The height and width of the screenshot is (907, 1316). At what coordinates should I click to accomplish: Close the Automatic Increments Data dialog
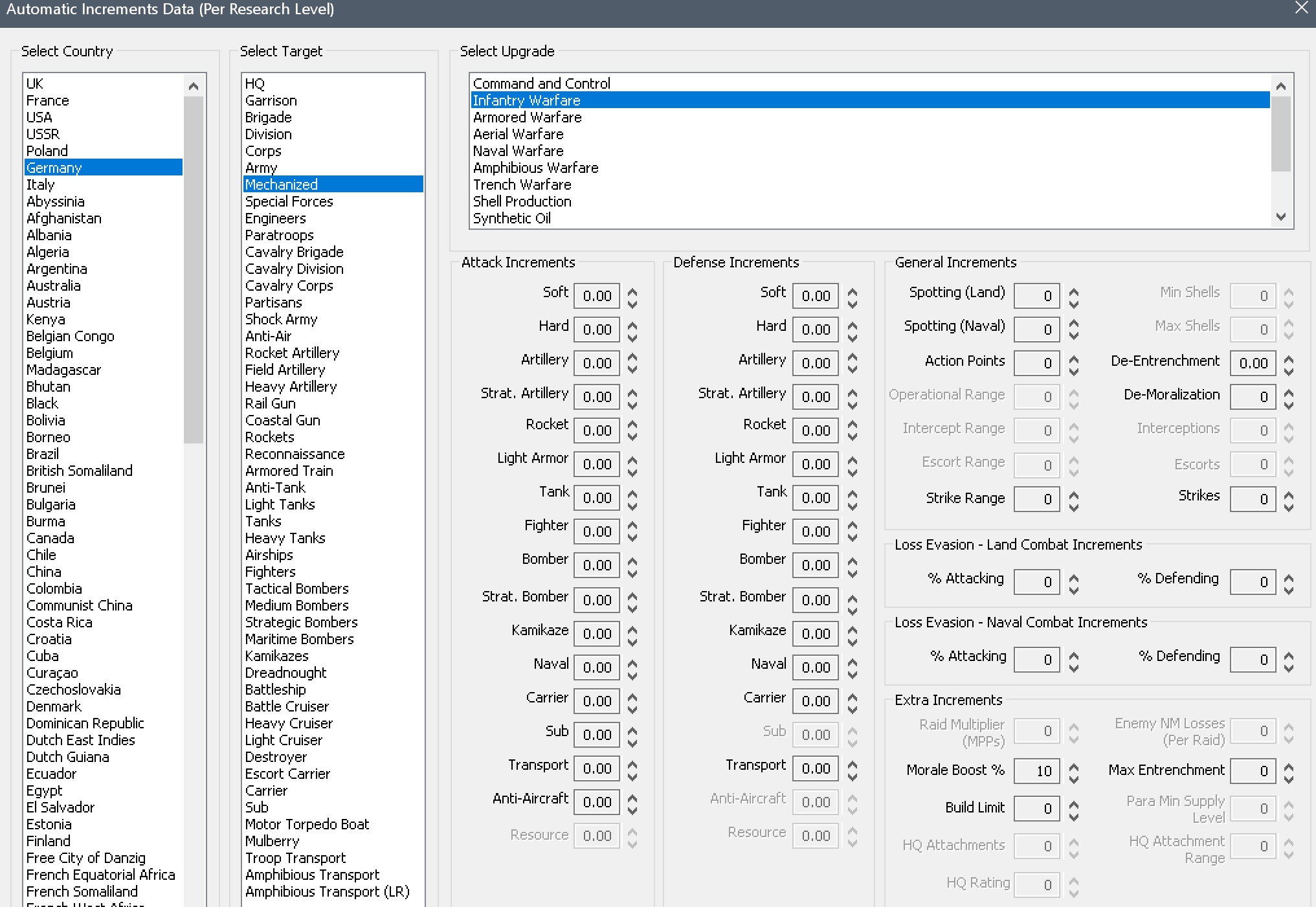pyautogui.click(x=1301, y=8)
